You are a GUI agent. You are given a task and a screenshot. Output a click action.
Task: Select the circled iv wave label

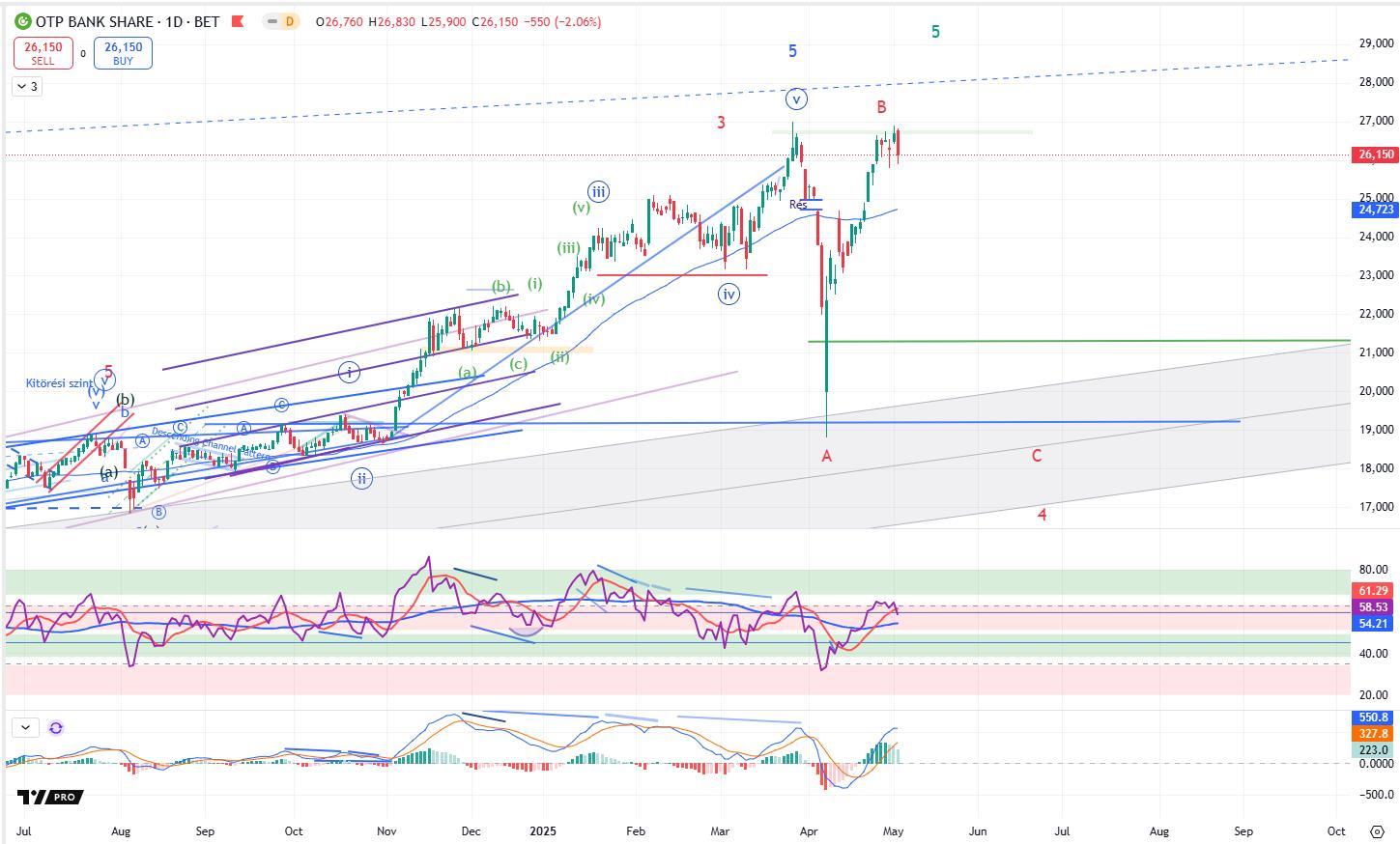point(729,294)
